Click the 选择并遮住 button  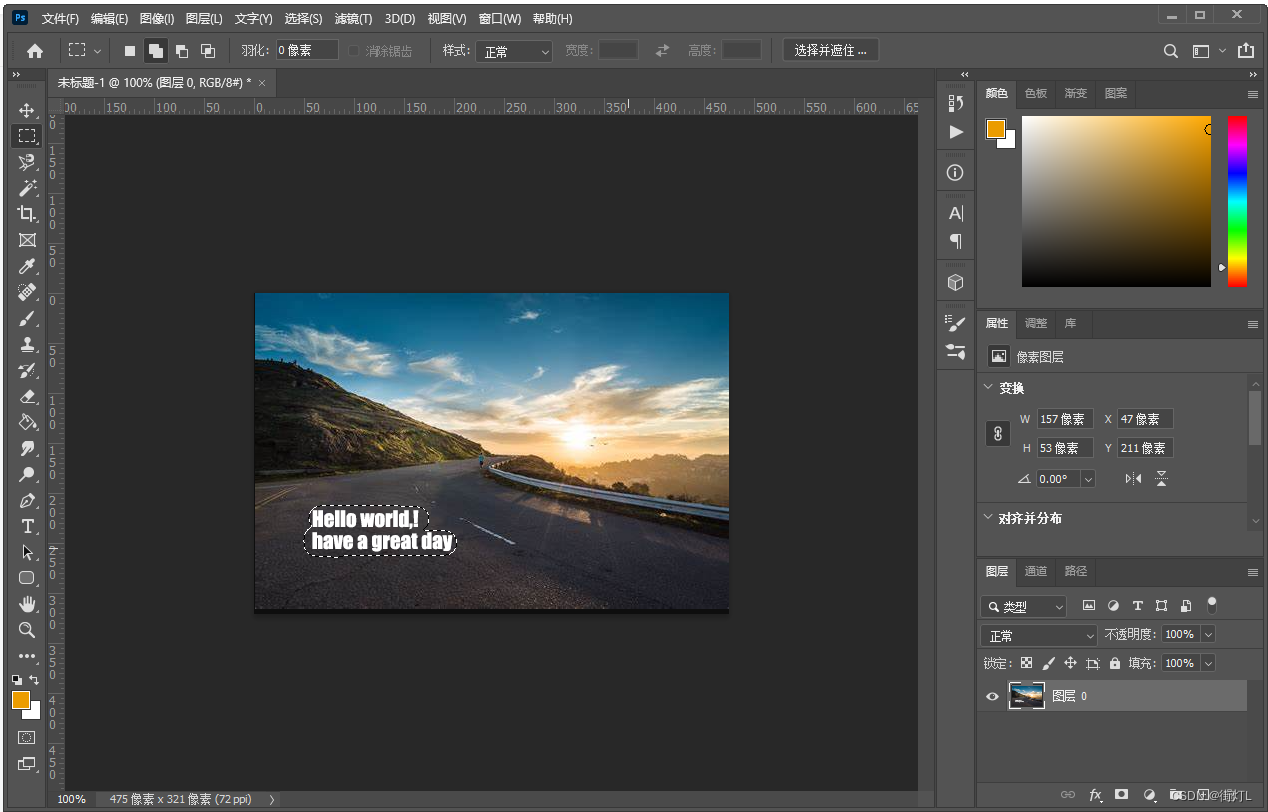pyautogui.click(x=830, y=50)
